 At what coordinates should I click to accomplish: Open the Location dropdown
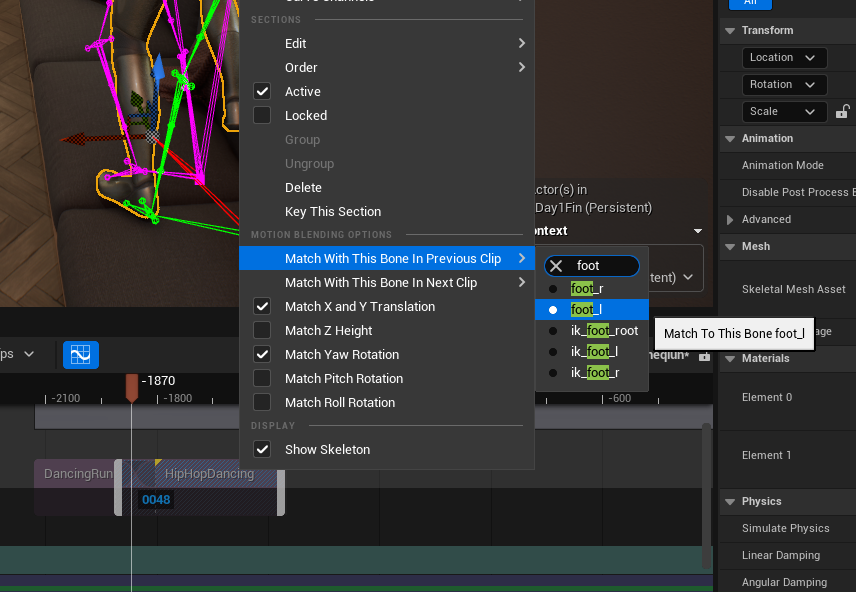tap(784, 57)
